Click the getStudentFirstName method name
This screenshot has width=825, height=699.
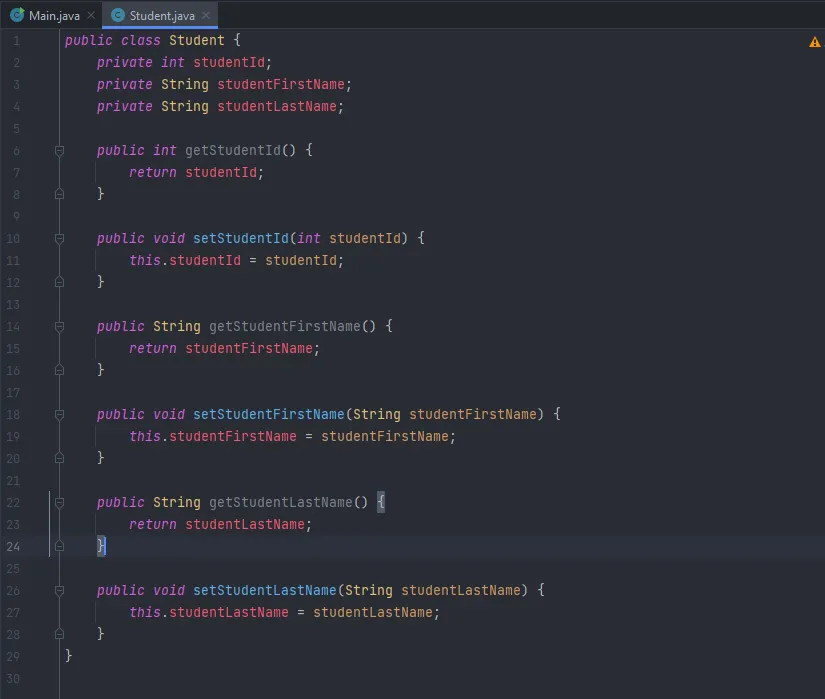[x=285, y=326]
